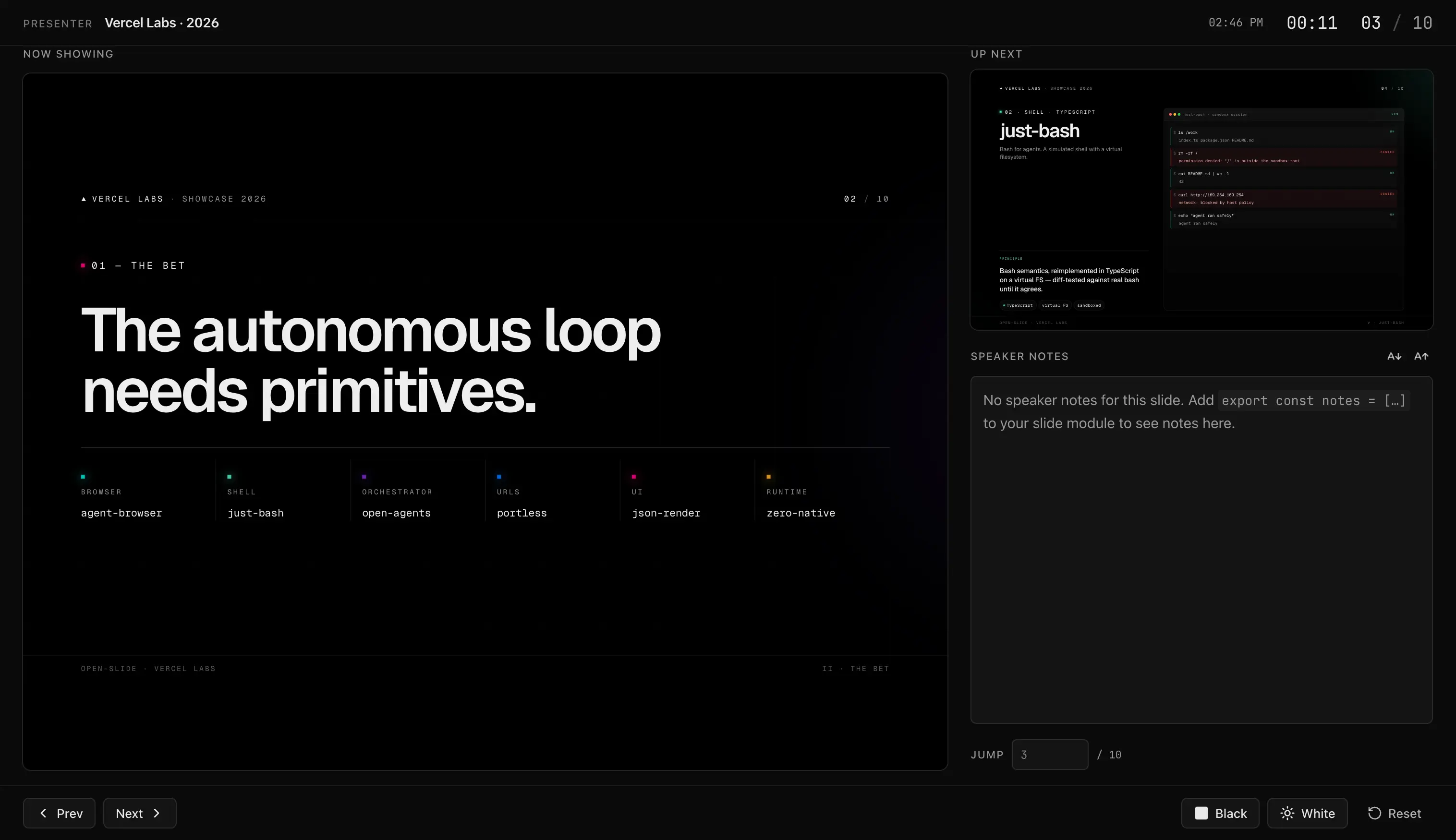Select the UP NEXT heading
The image size is (1456, 840).
pos(996,54)
